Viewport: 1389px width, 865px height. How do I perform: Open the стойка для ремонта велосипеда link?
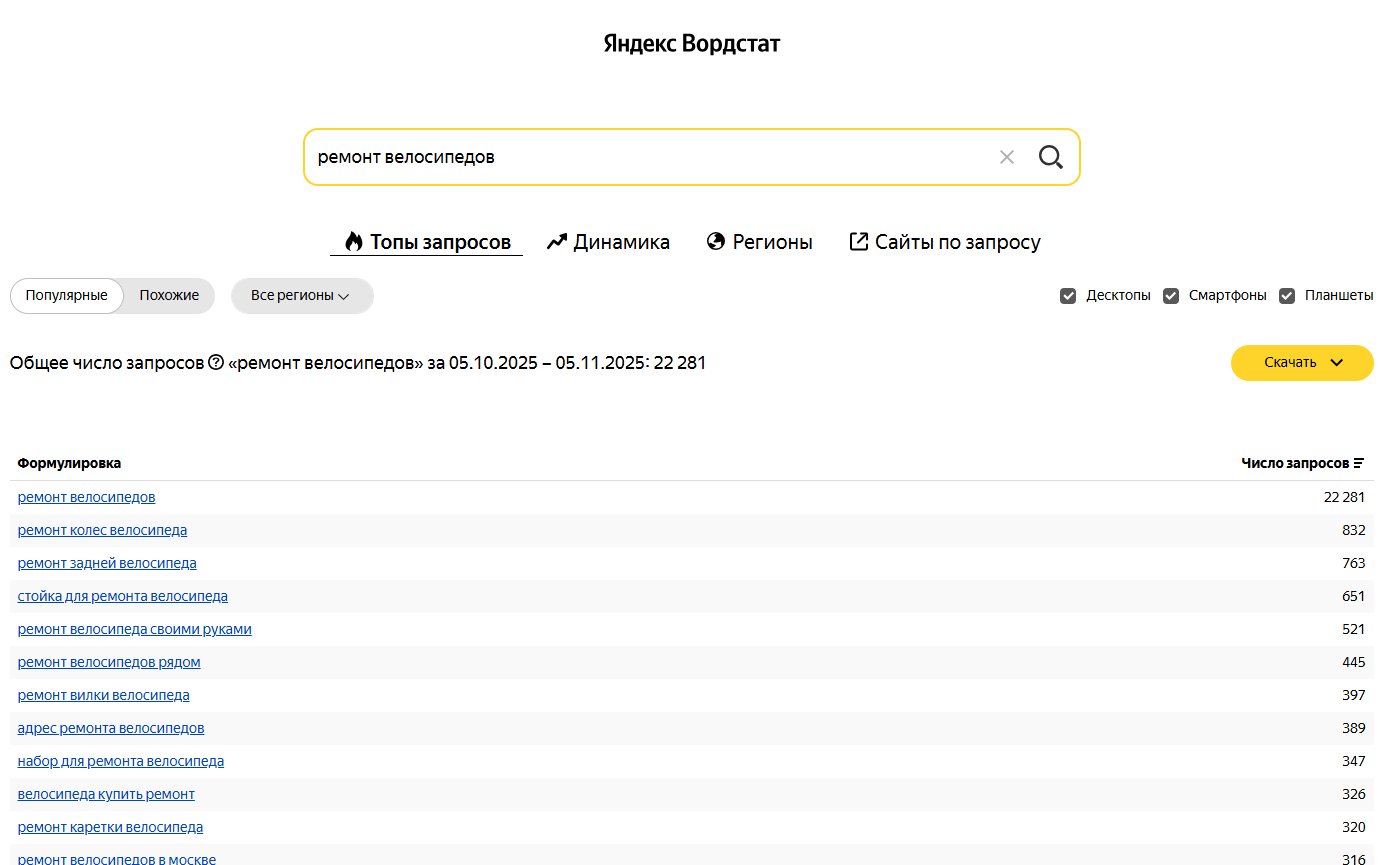click(x=123, y=596)
